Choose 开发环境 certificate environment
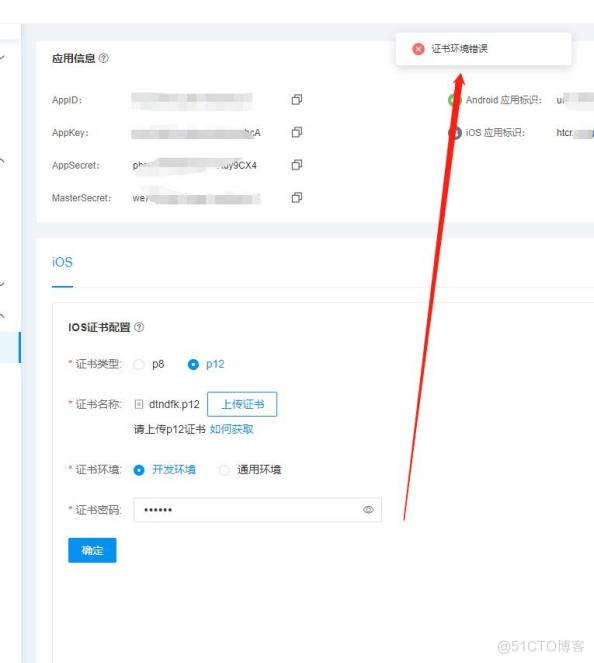 139,470
